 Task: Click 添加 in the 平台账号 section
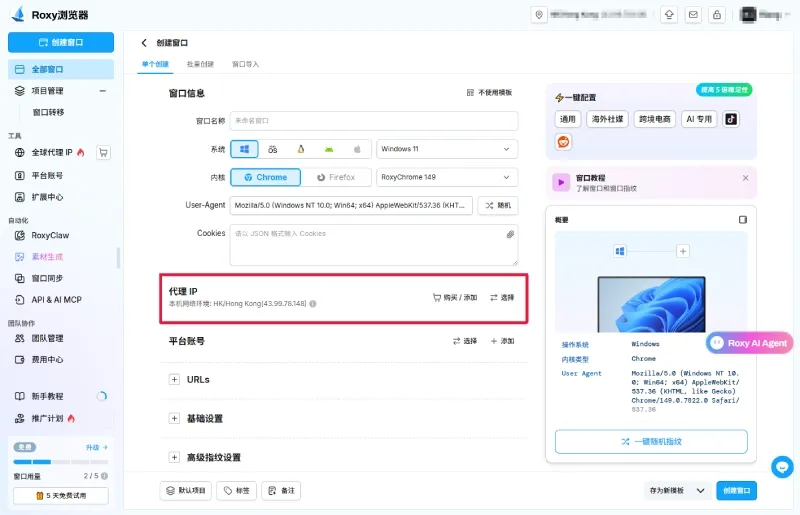(502, 341)
